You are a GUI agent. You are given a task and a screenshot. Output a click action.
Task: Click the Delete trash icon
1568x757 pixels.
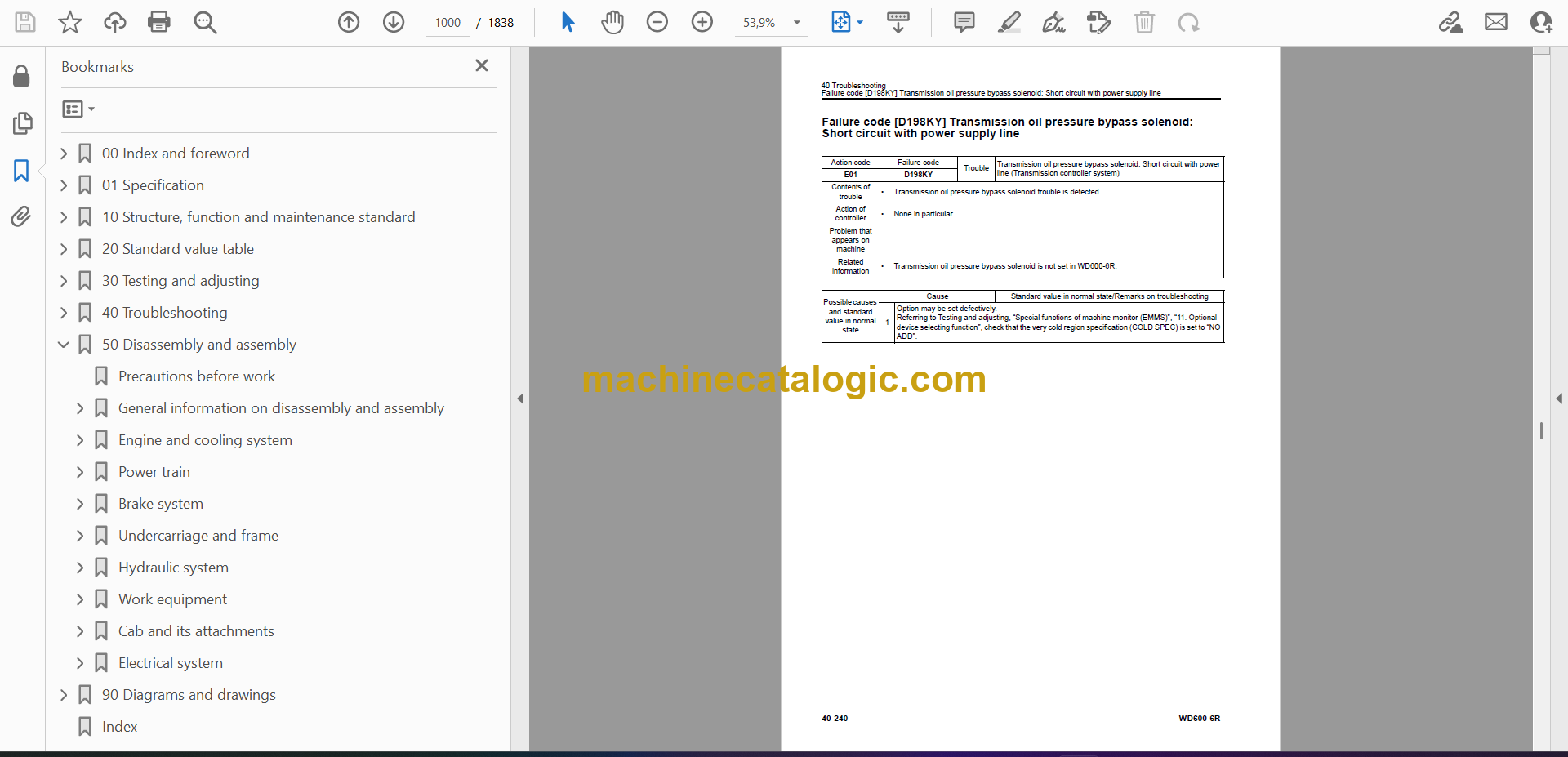tap(1144, 22)
